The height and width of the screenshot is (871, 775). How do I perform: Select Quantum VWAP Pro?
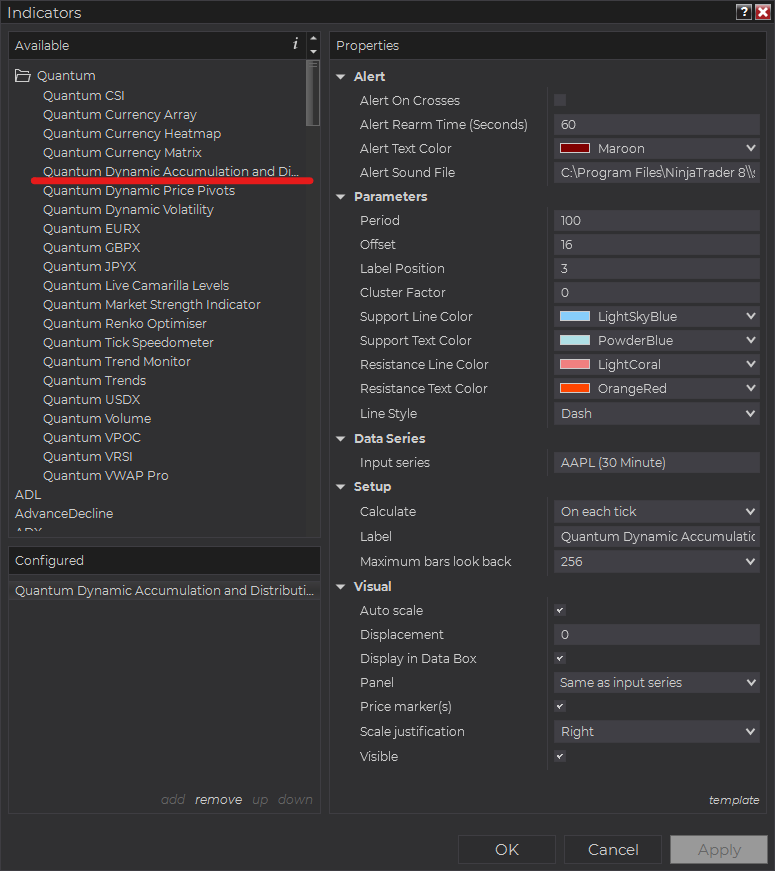106,475
